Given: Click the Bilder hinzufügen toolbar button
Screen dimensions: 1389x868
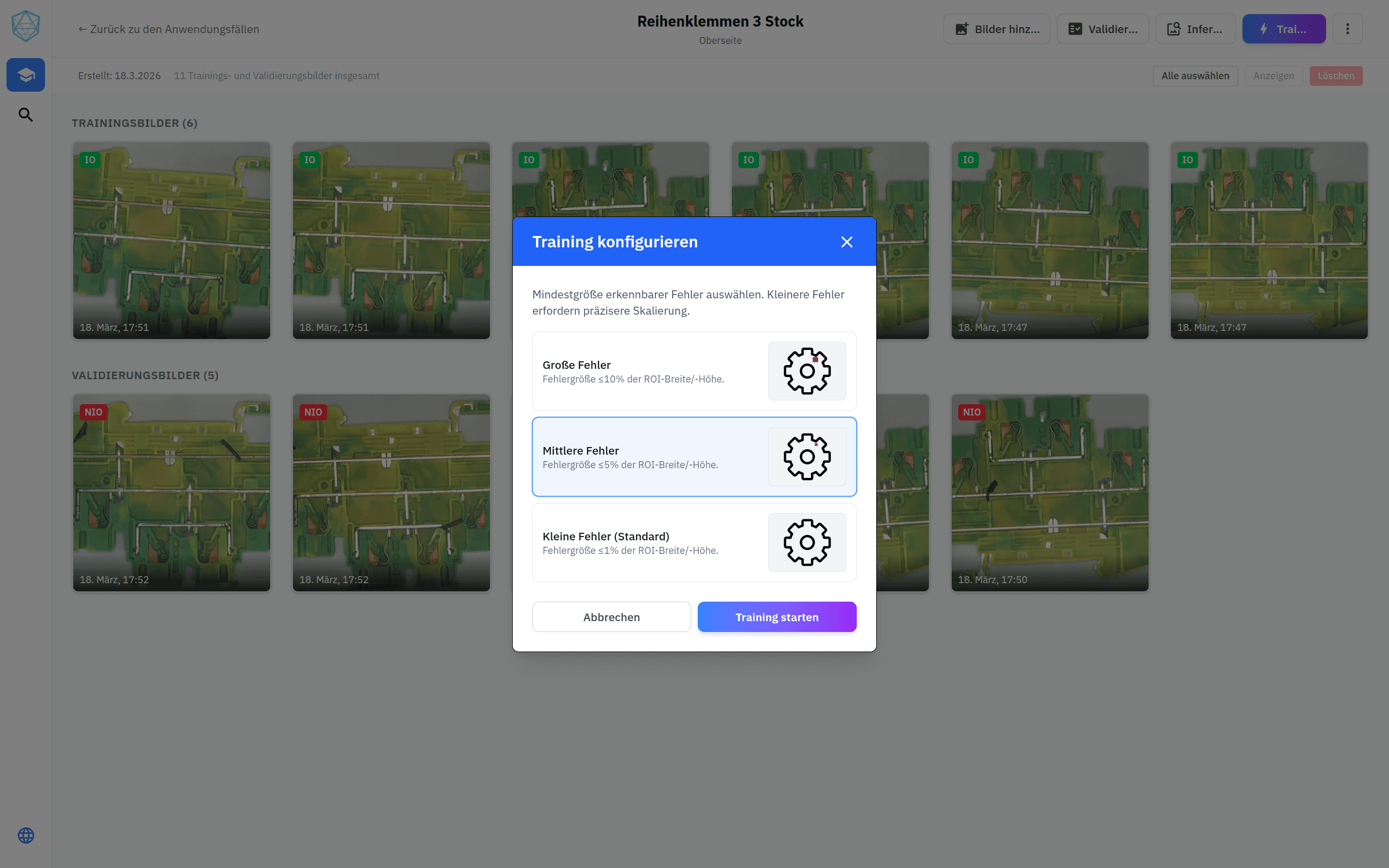Looking at the screenshot, I should pyautogui.click(x=996, y=29).
